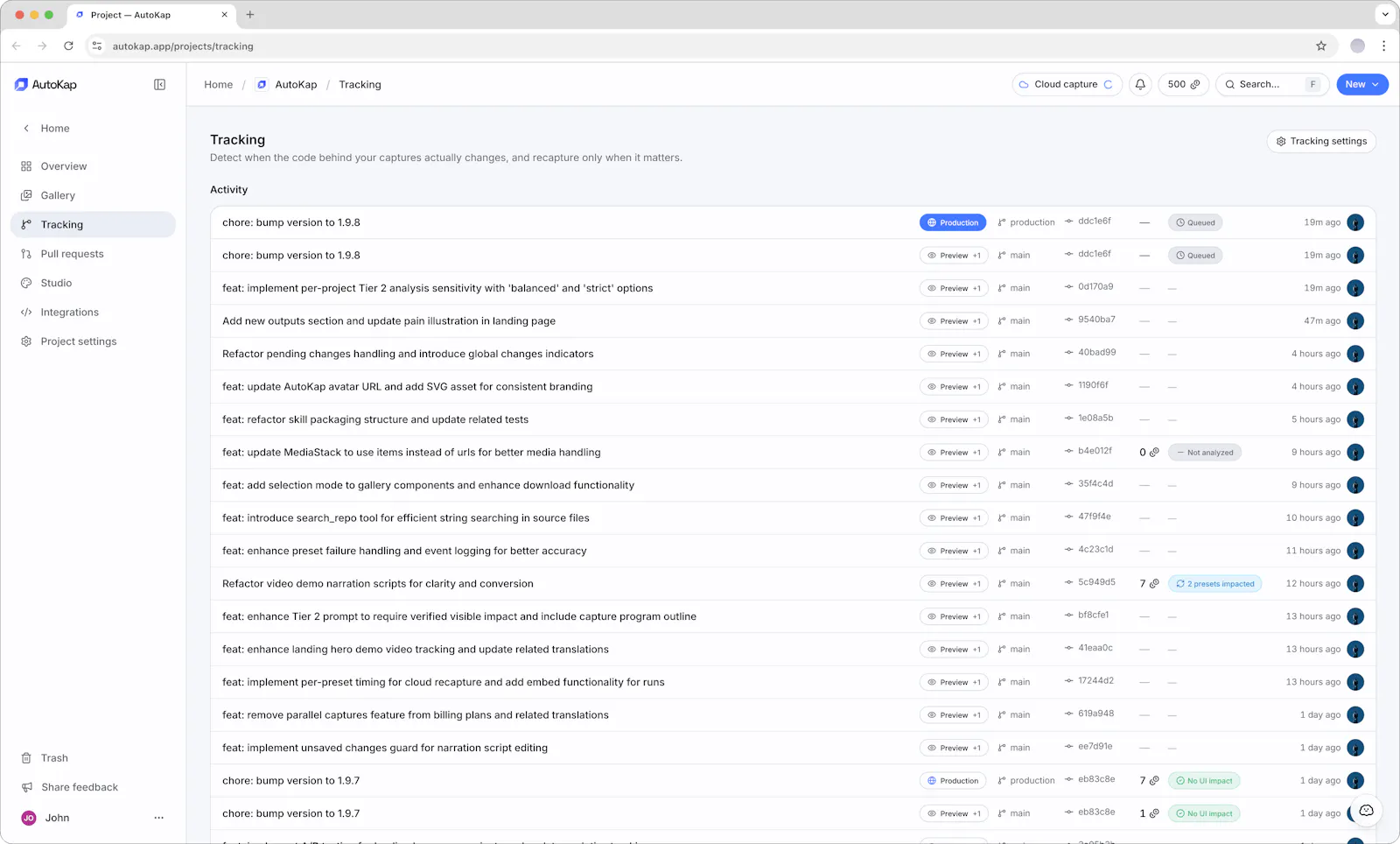
Task: Open the chat support bubble icon
Action: (x=1366, y=811)
